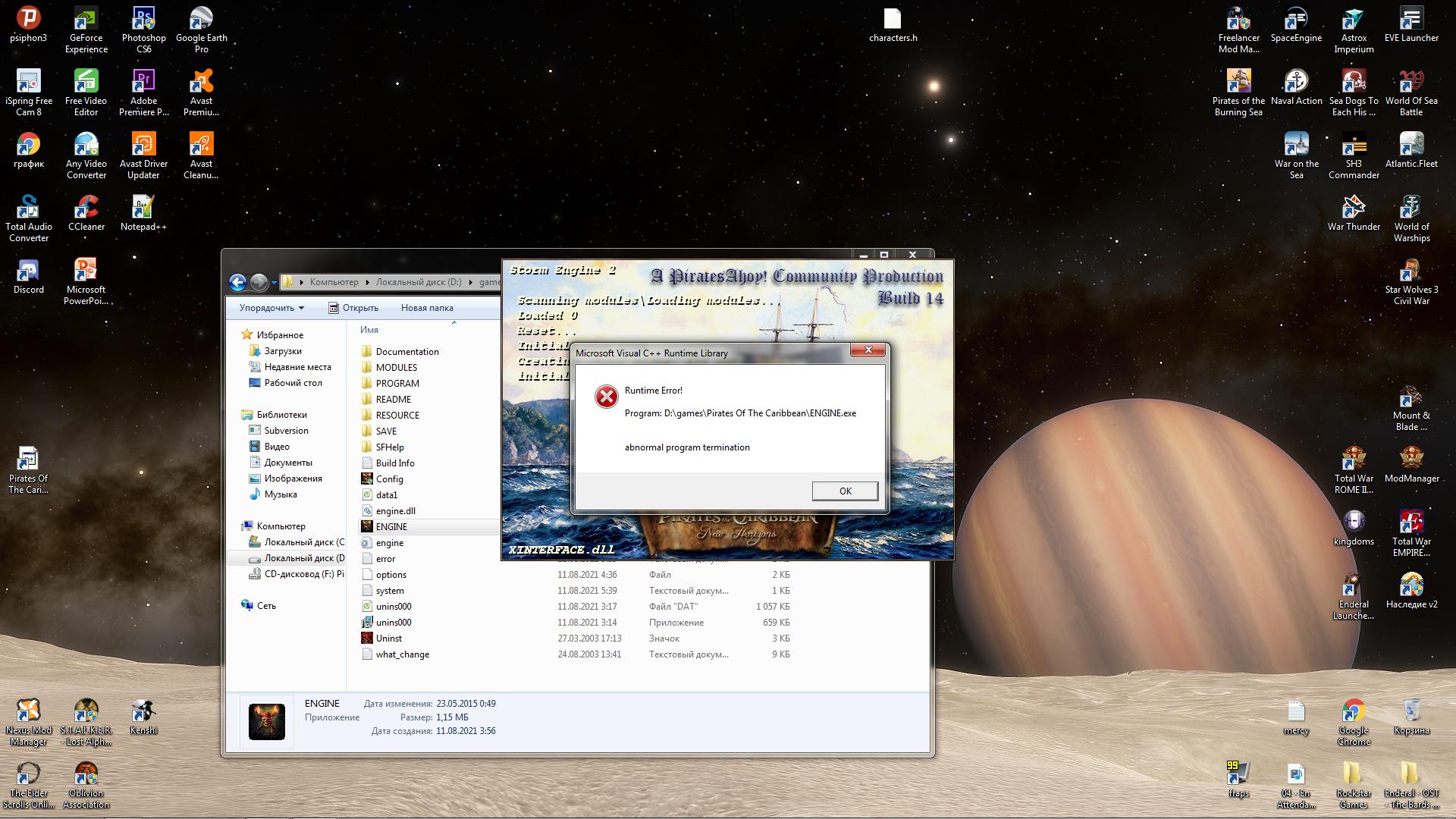Launch World of Warships shortcut

coord(1411,218)
